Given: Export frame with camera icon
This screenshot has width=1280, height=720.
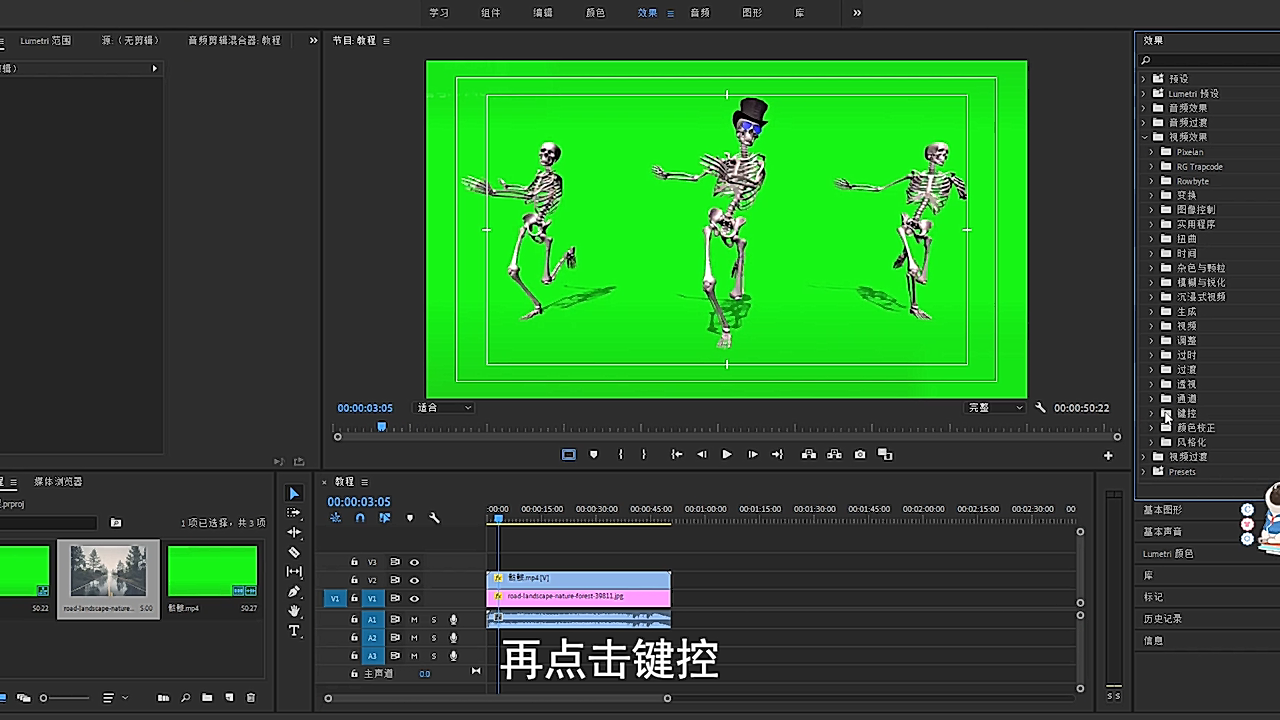Looking at the screenshot, I should pyautogui.click(x=860, y=454).
